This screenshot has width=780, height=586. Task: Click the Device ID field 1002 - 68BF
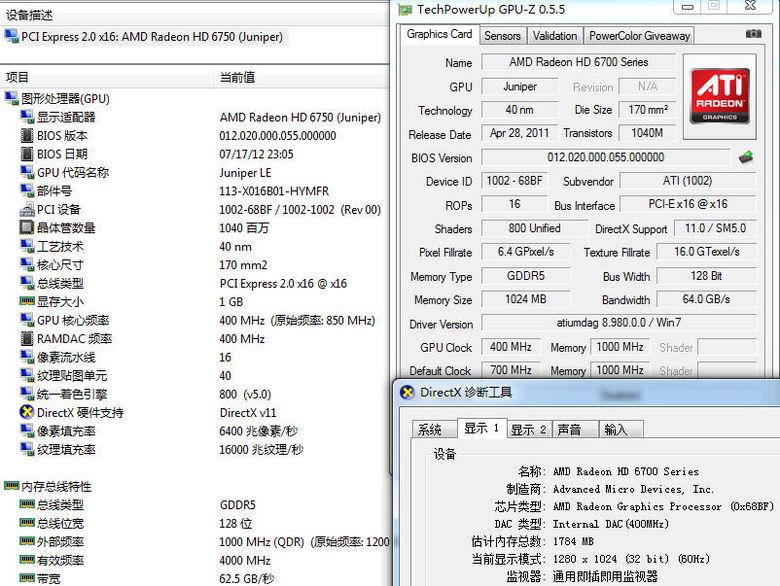click(514, 181)
